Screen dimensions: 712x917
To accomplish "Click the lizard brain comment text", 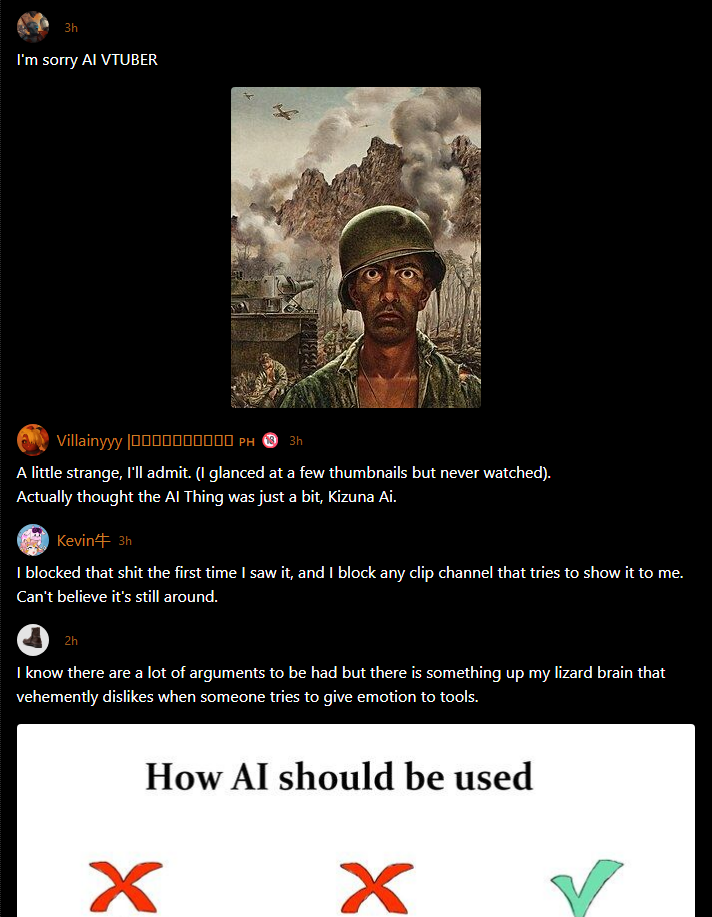I will pyautogui.click(x=340, y=684).
